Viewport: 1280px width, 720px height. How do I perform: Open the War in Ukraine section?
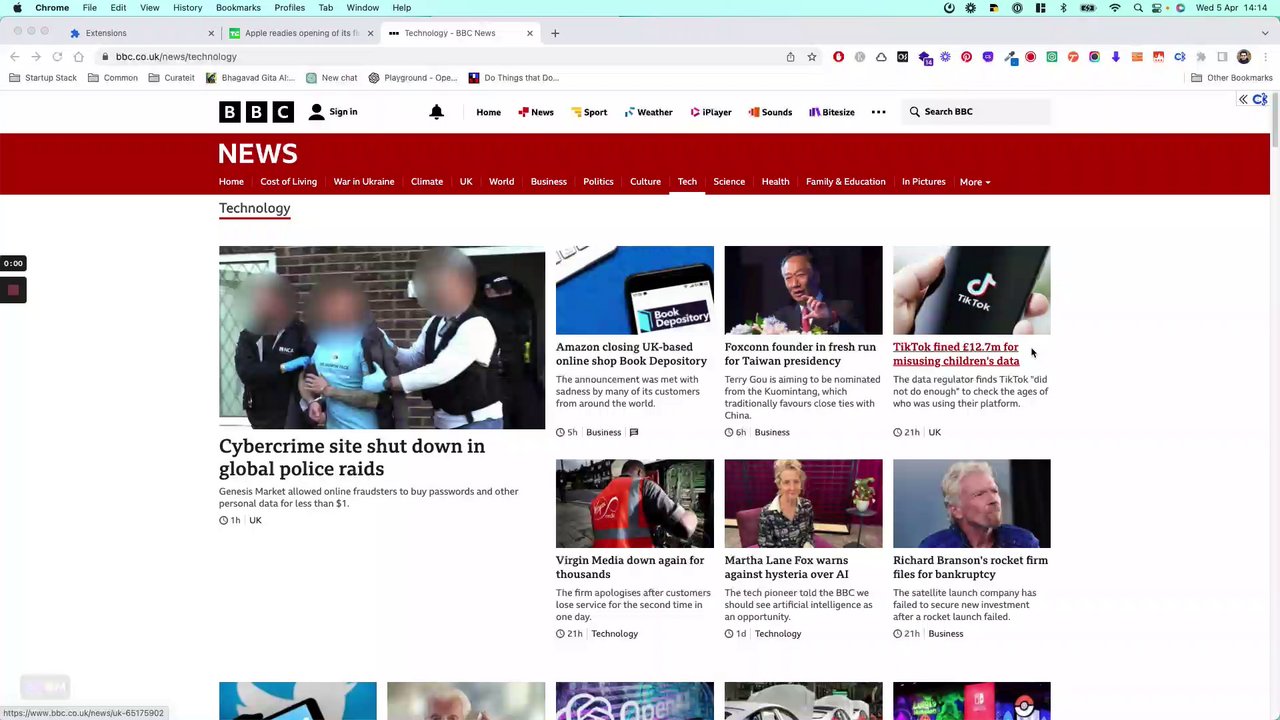[363, 182]
